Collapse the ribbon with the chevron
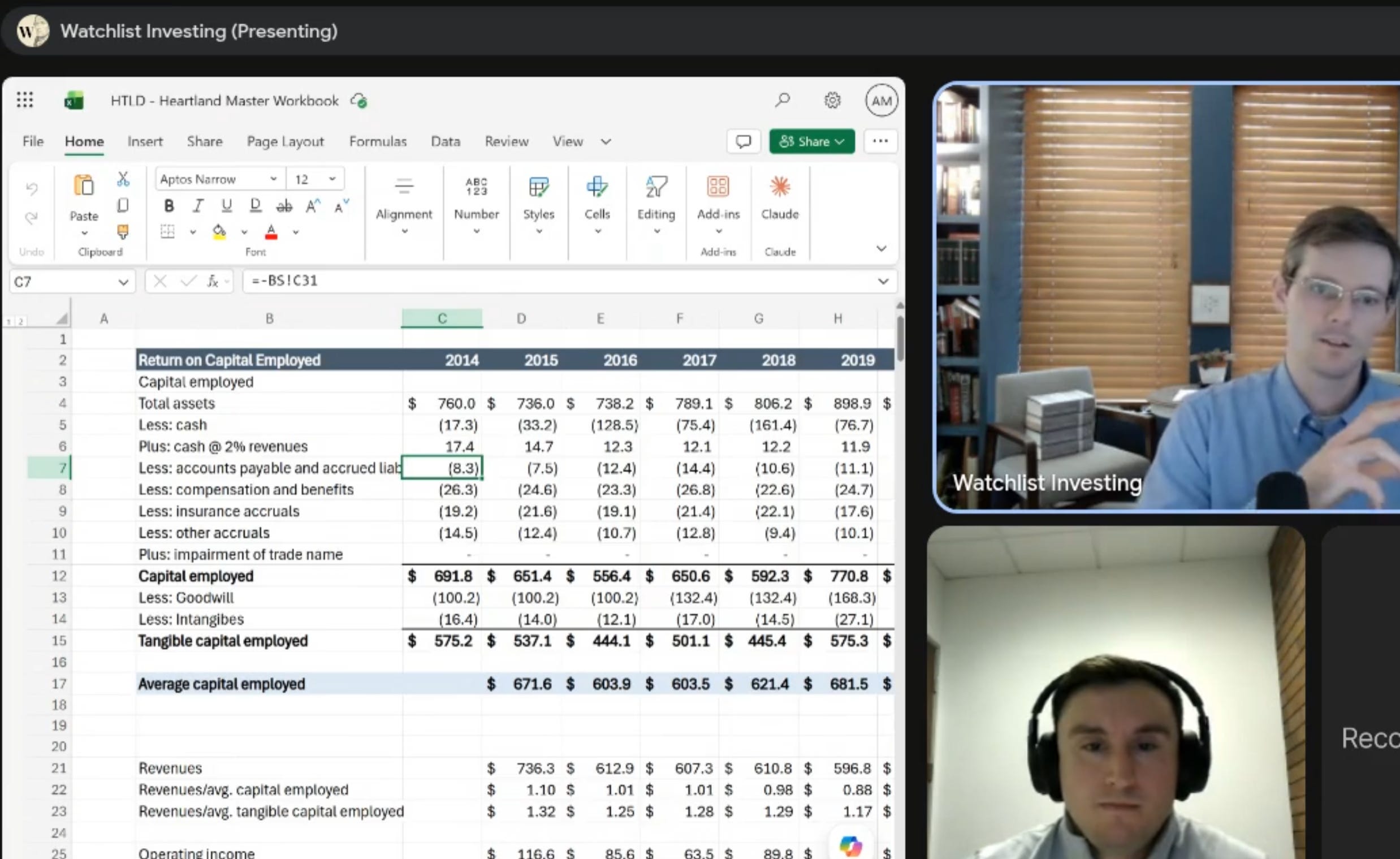 (882, 248)
